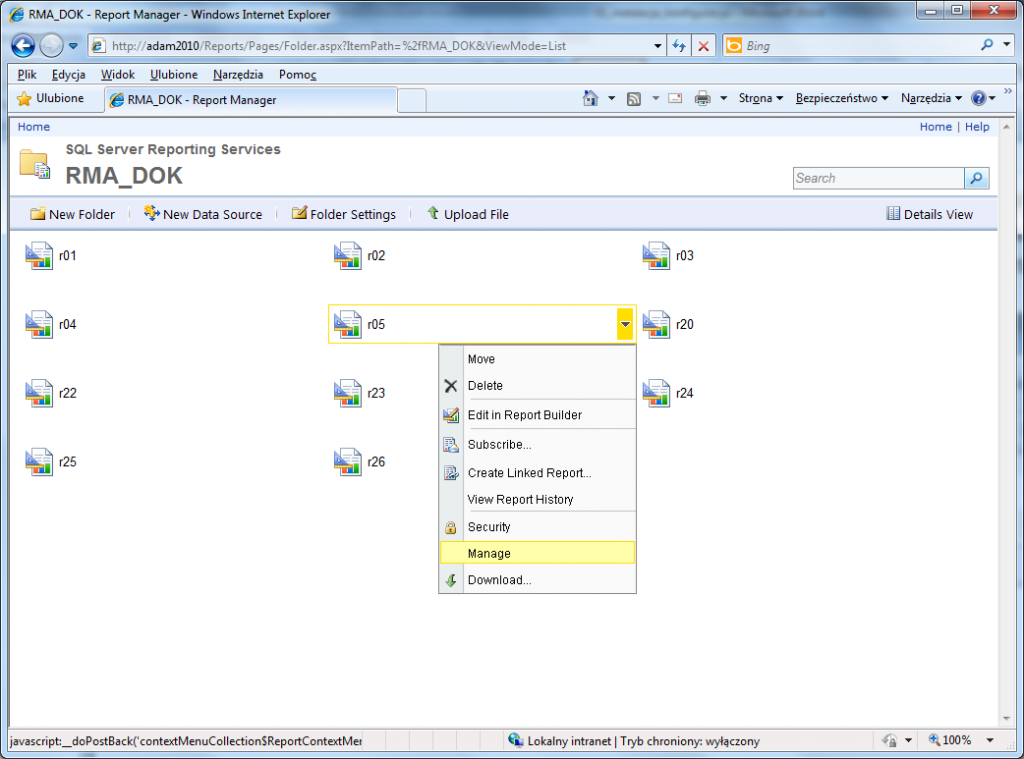Image resolution: width=1024 pixels, height=759 pixels.
Task: Select Delete in the context menu
Action: pos(485,386)
